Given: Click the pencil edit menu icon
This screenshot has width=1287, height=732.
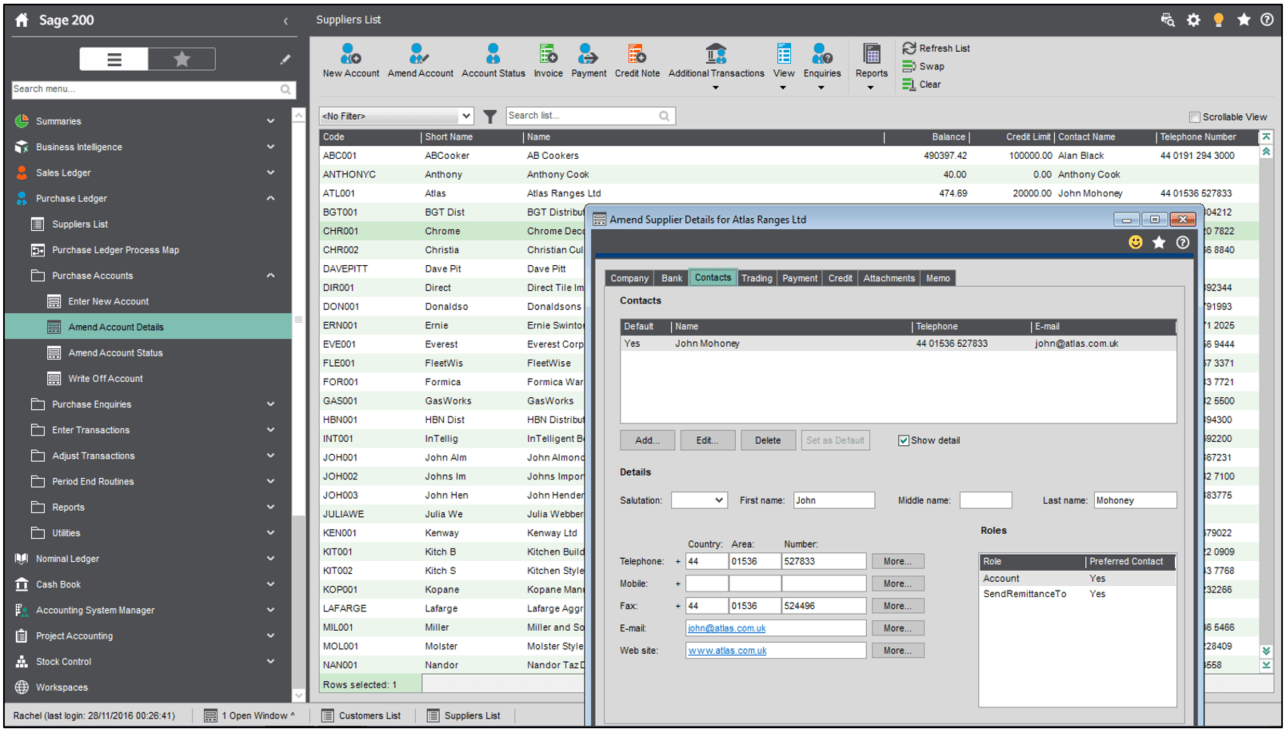Looking at the screenshot, I should click(x=285, y=60).
